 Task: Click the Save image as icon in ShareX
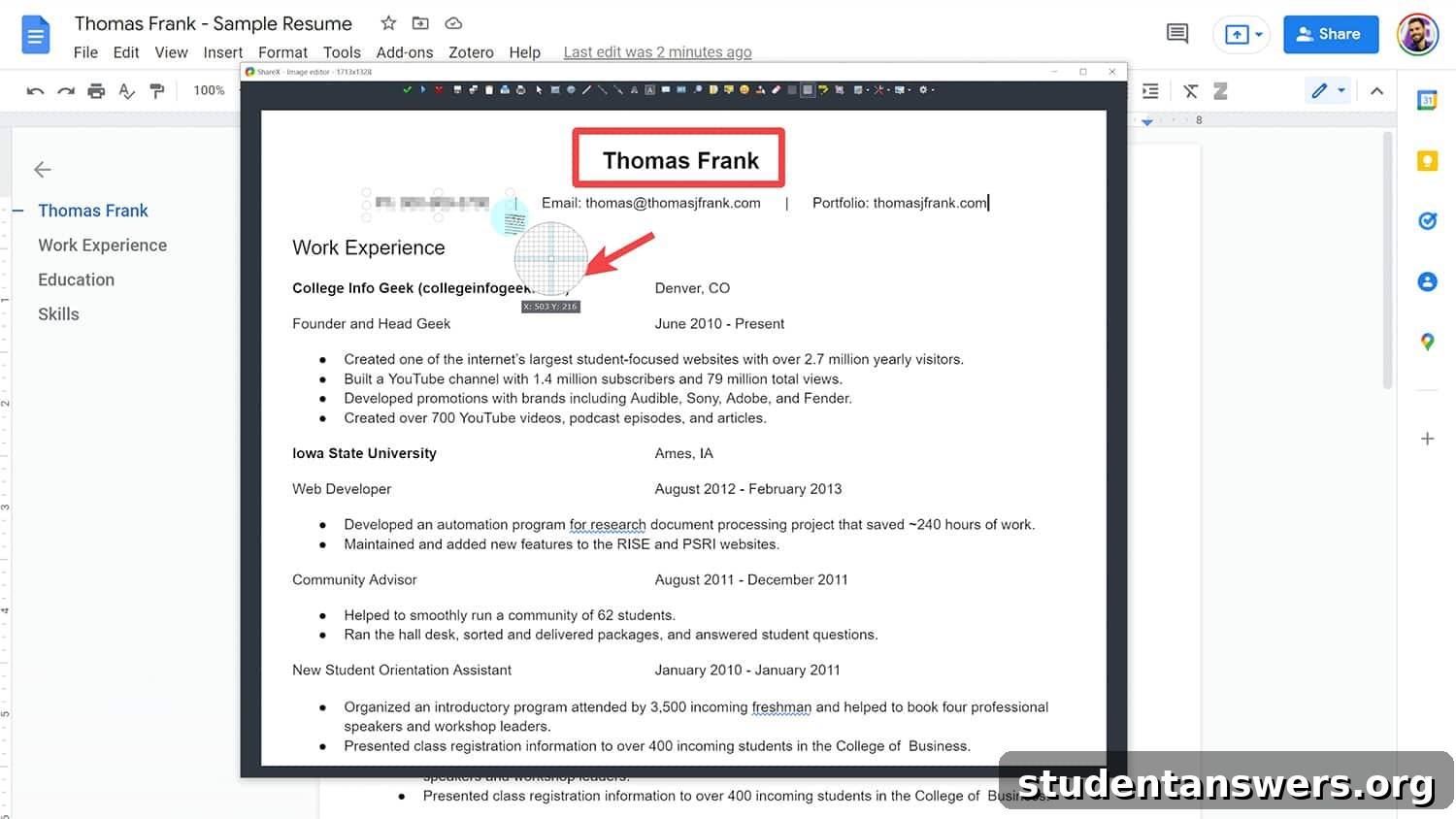[473, 89]
